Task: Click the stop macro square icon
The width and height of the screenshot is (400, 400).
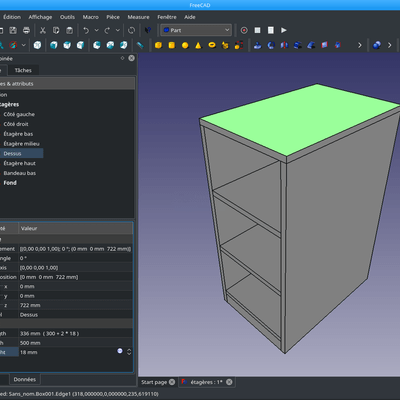Action: point(257,30)
